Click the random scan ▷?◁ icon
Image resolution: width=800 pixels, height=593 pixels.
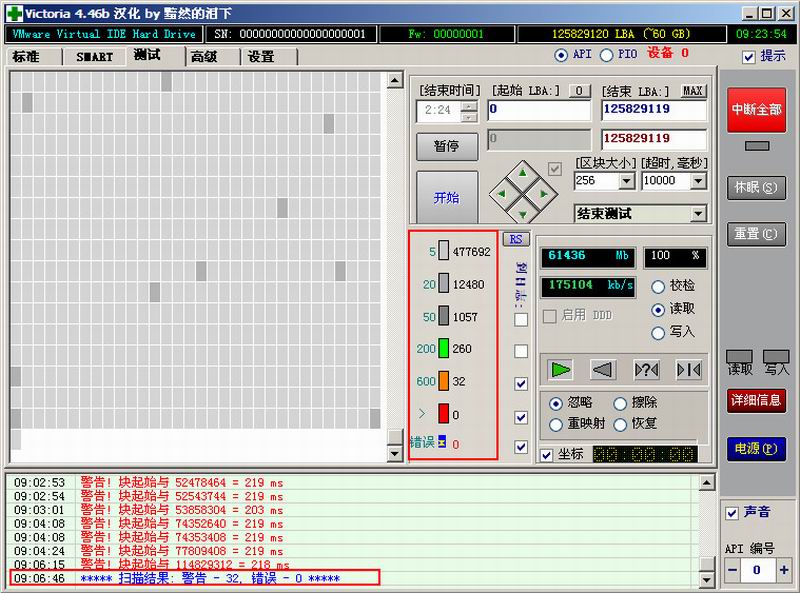[646, 369]
